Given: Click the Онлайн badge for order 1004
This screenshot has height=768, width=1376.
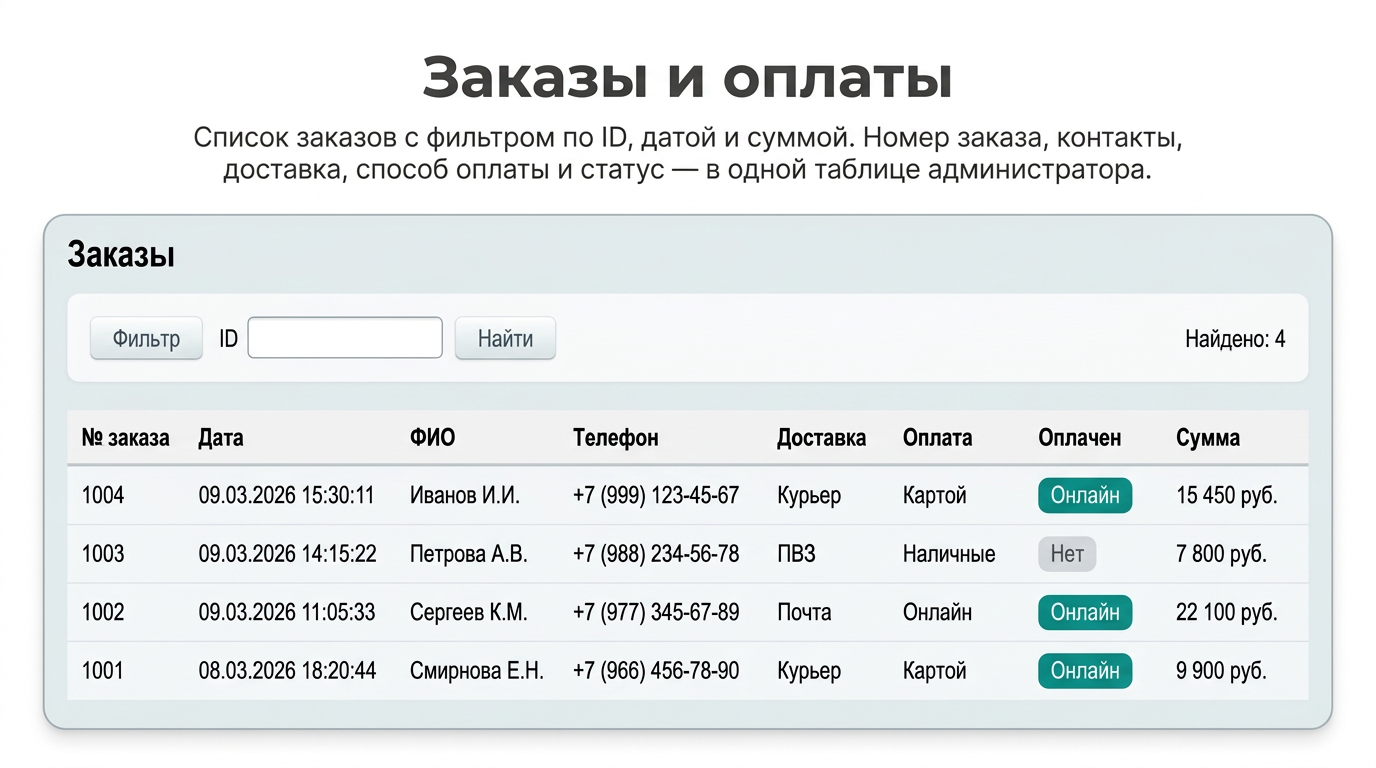Looking at the screenshot, I should tap(1085, 495).
